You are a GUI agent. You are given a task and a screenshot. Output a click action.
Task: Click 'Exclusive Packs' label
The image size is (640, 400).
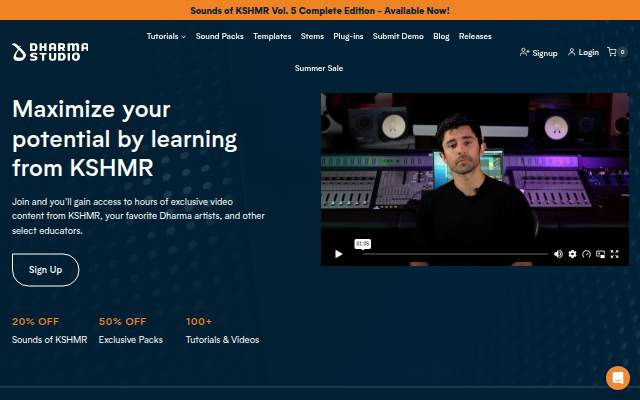pos(131,340)
